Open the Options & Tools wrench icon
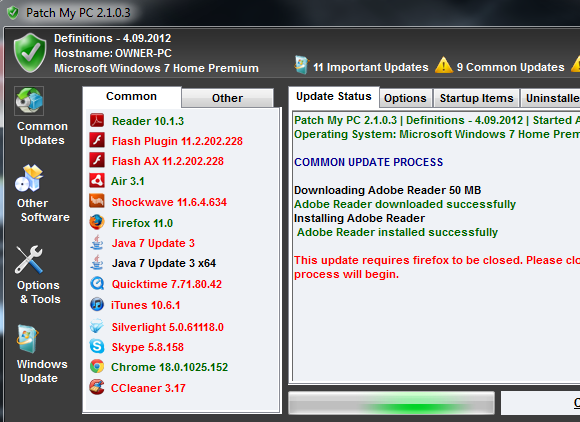Viewport: 580px width, 422px height. pos(29,260)
